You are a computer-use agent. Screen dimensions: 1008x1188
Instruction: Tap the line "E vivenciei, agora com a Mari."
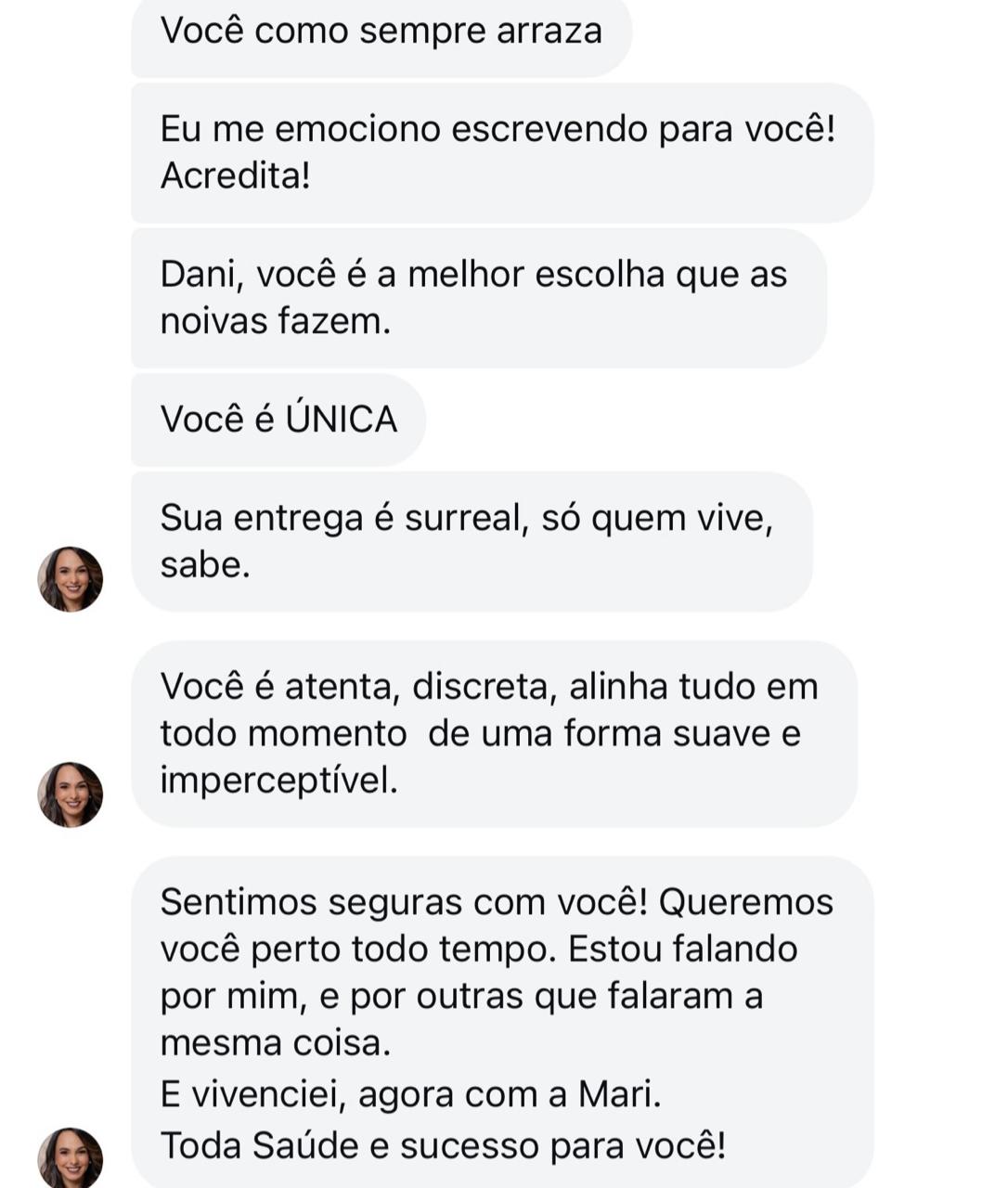(x=410, y=1095)
